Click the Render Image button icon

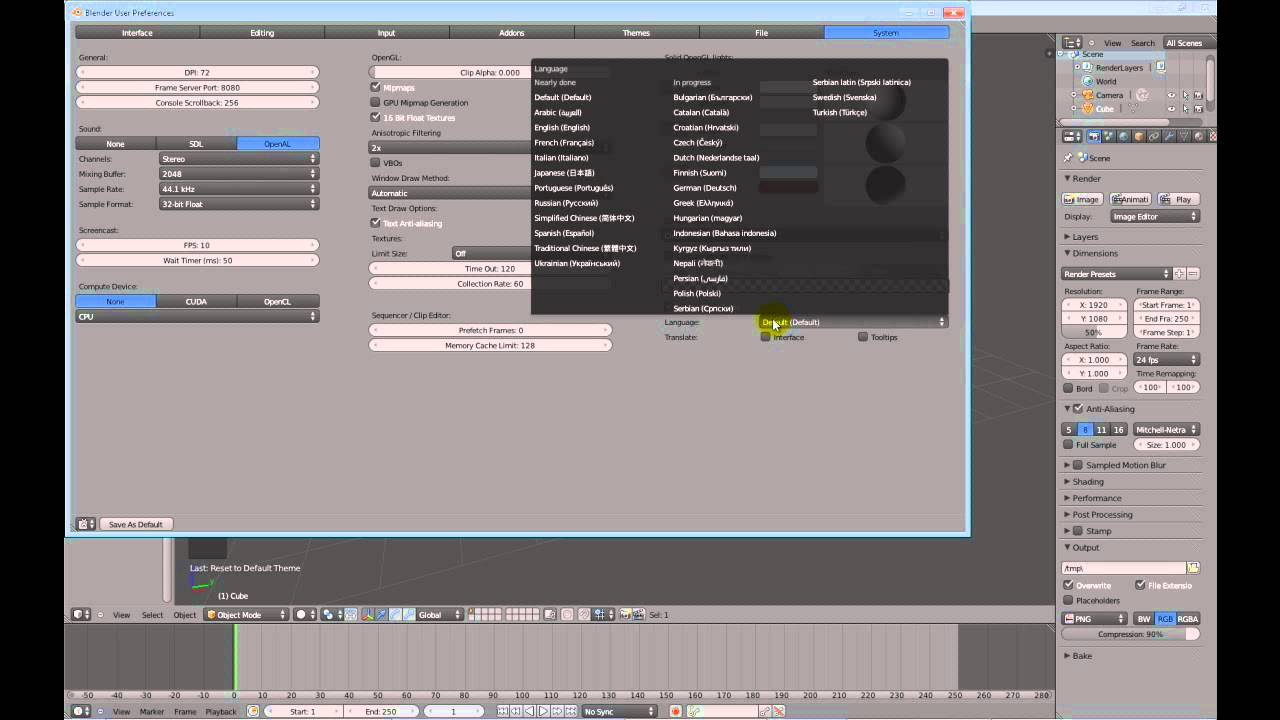pos(1082,199)
